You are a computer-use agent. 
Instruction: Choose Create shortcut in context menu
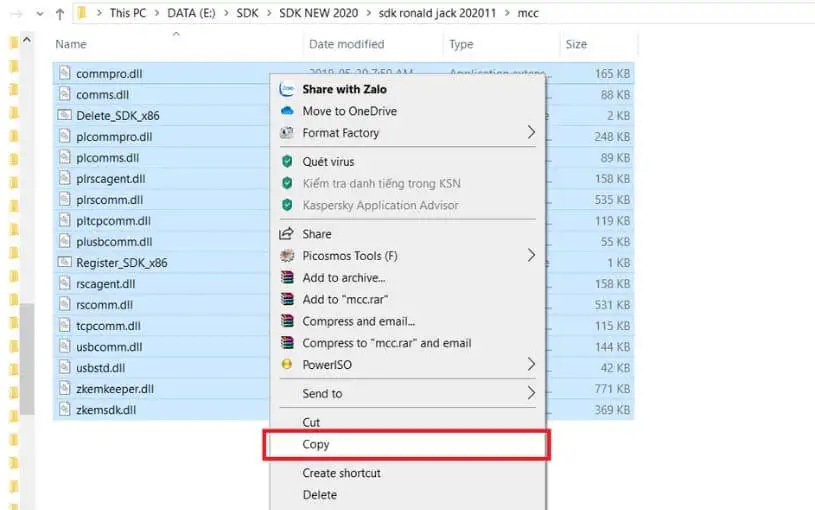[341, 473]
